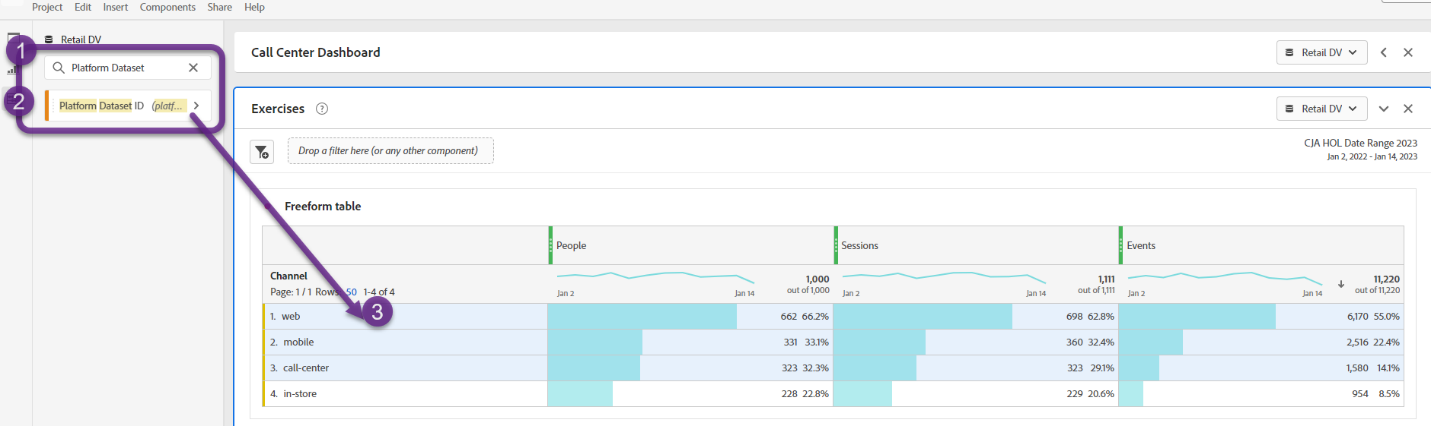
Task: Open the Components menu
Action: [168, 7]
